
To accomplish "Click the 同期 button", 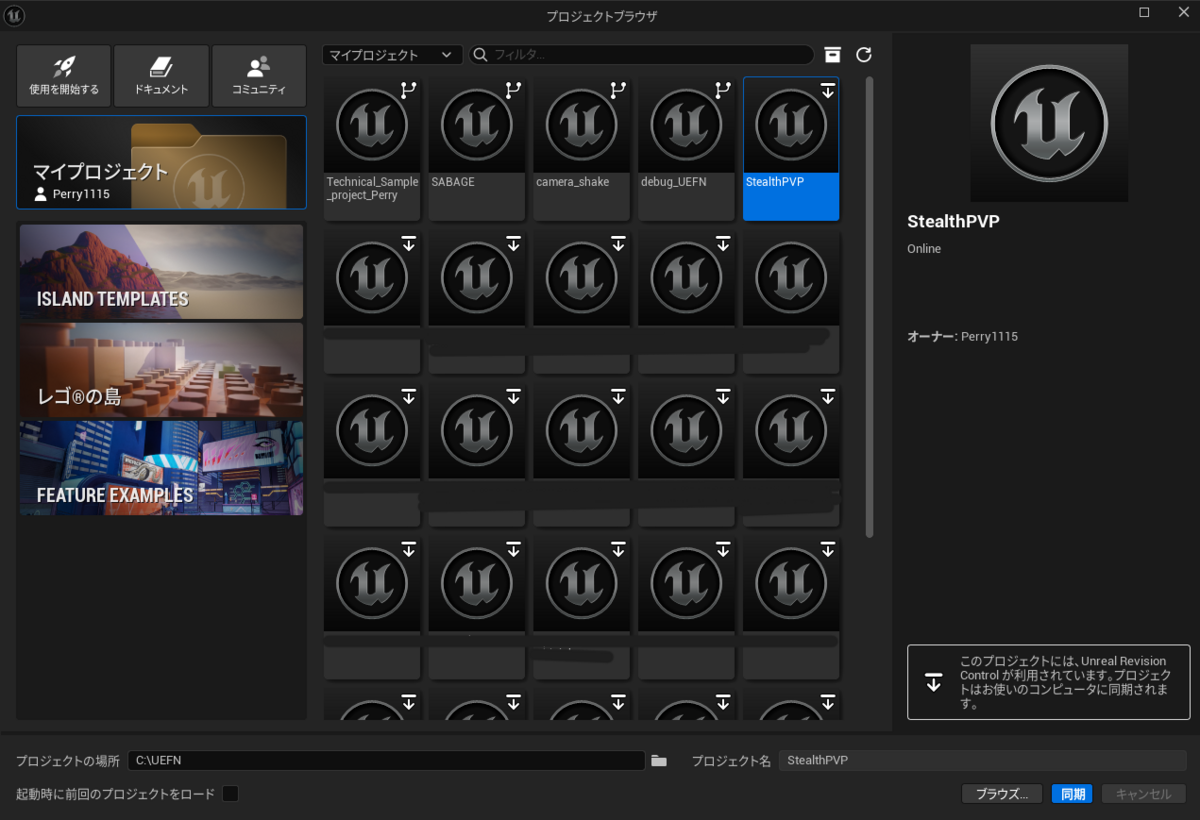I will click(1072, 794).
